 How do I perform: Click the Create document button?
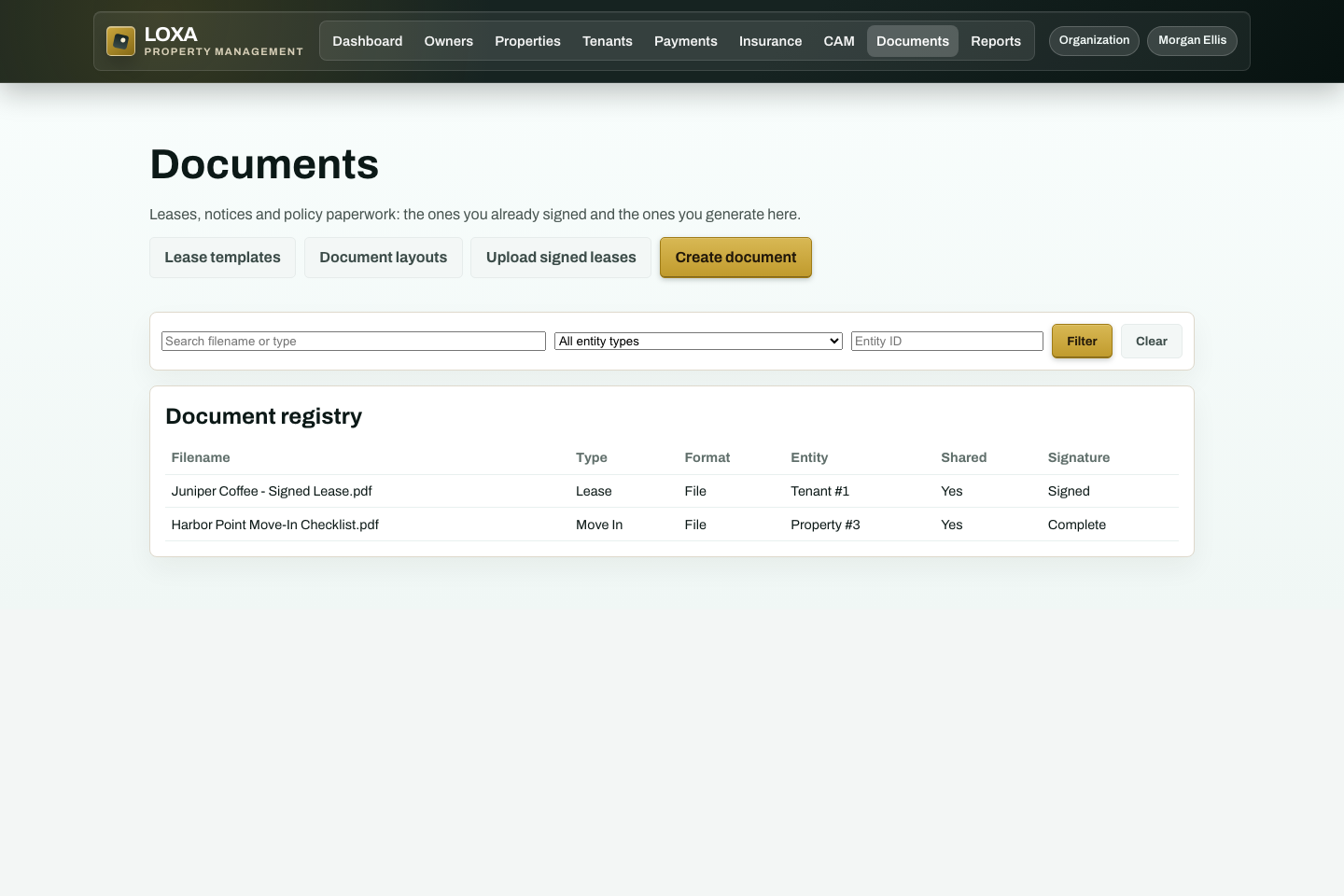736,258
